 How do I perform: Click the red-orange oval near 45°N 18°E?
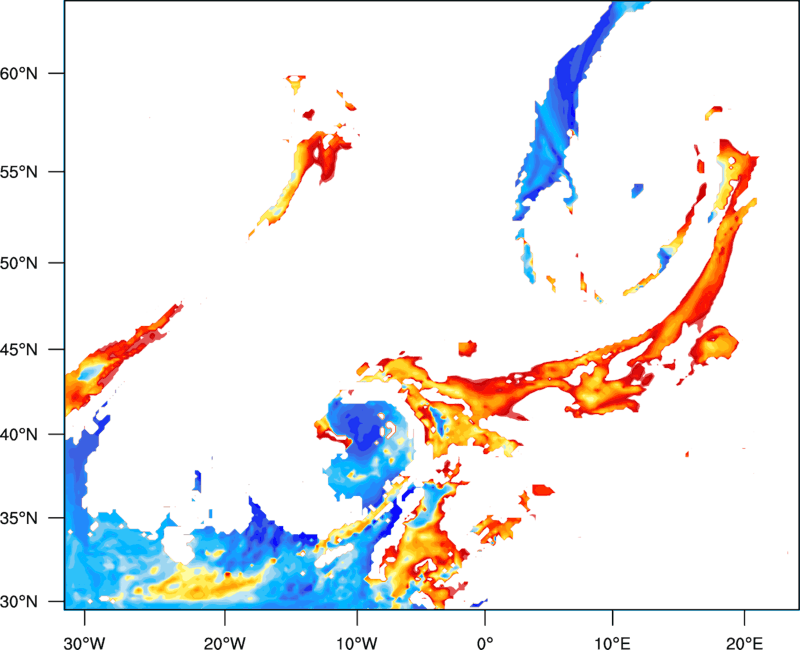coord(713,344)
